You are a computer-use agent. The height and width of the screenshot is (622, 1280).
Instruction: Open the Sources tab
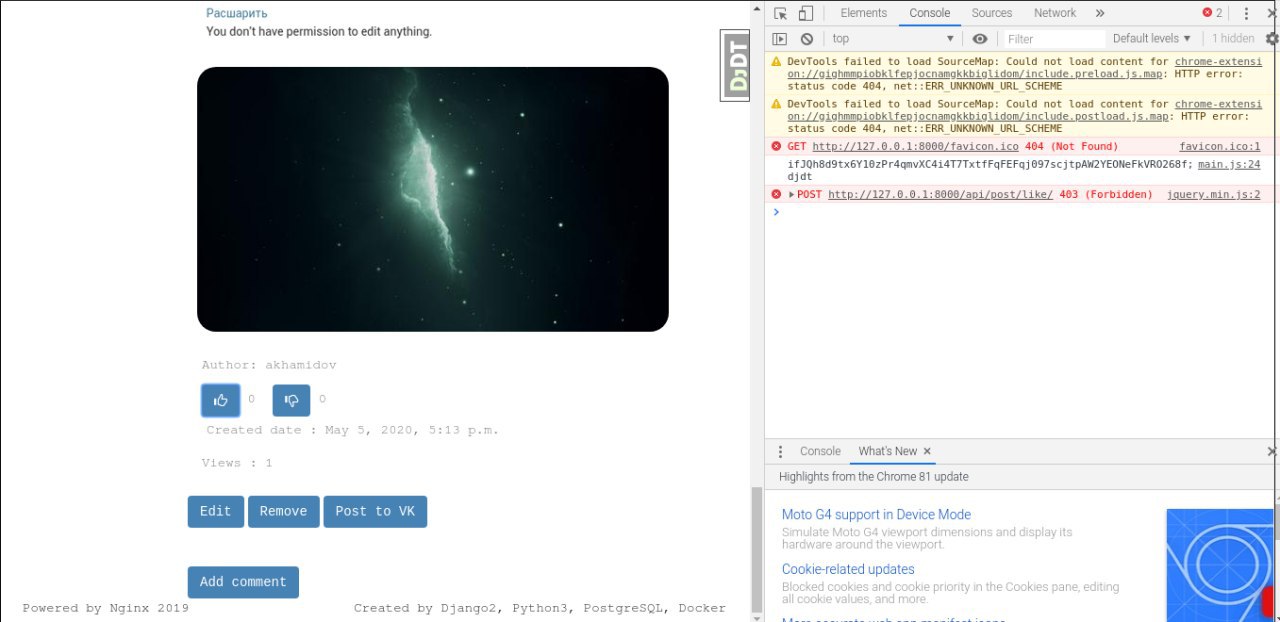992,13
